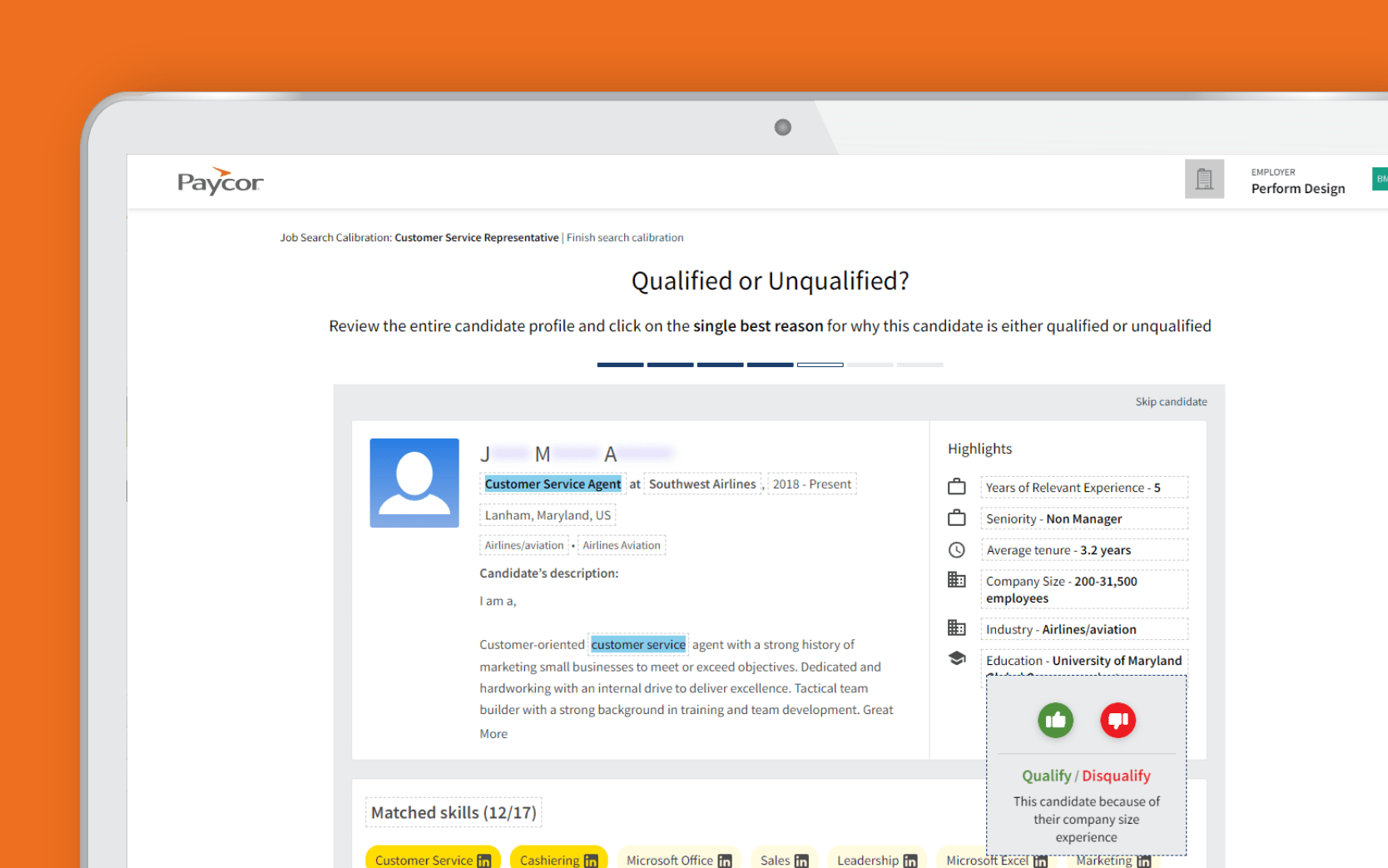The height and width of the screenshot is (868, 1388).
Task: Click graduation cap icon beside Education
Action: [x=957, y=658]
